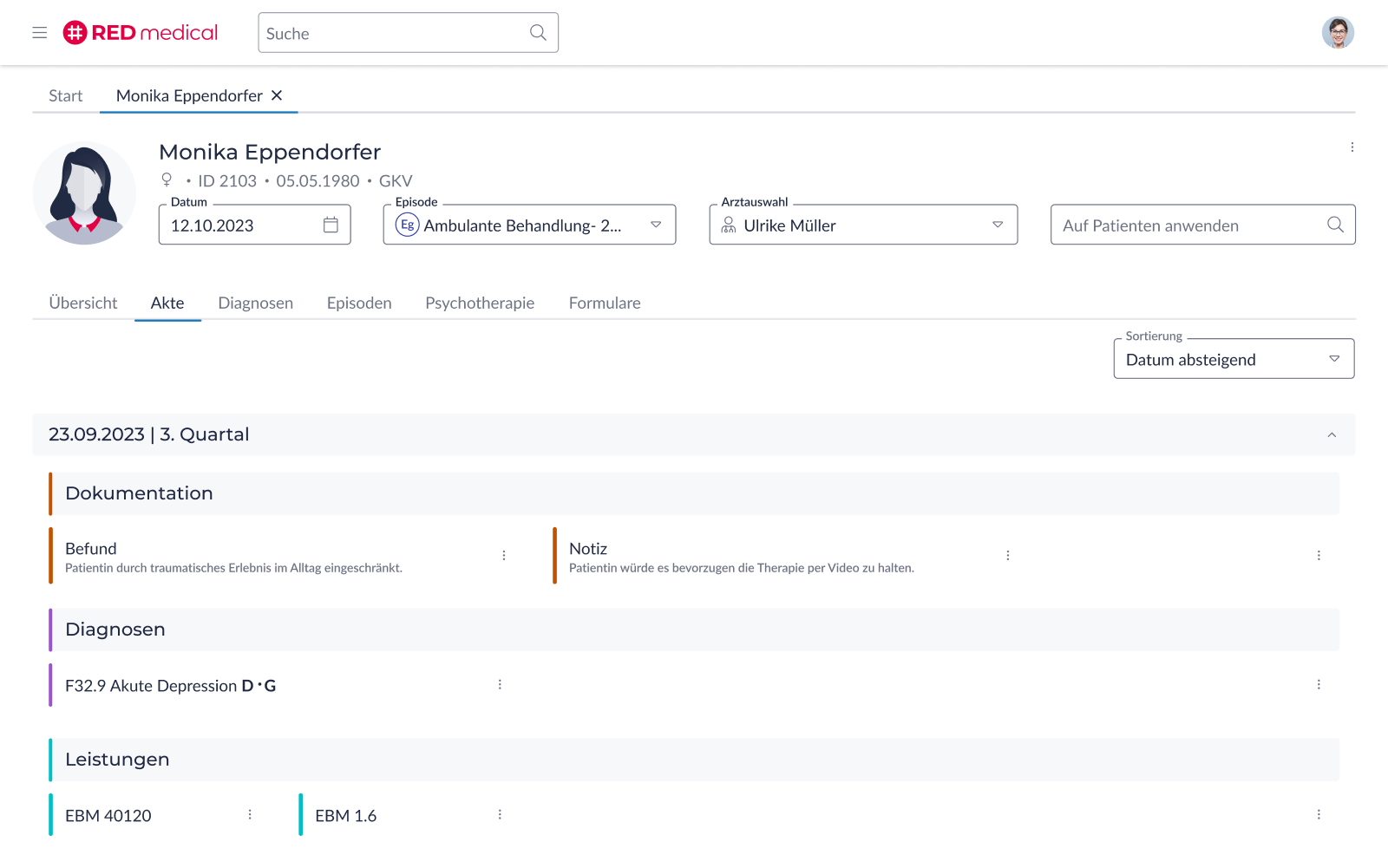The image size is (1388, 868).
Task: Click the Eg episode badge icon
Action: click(407, 225)
